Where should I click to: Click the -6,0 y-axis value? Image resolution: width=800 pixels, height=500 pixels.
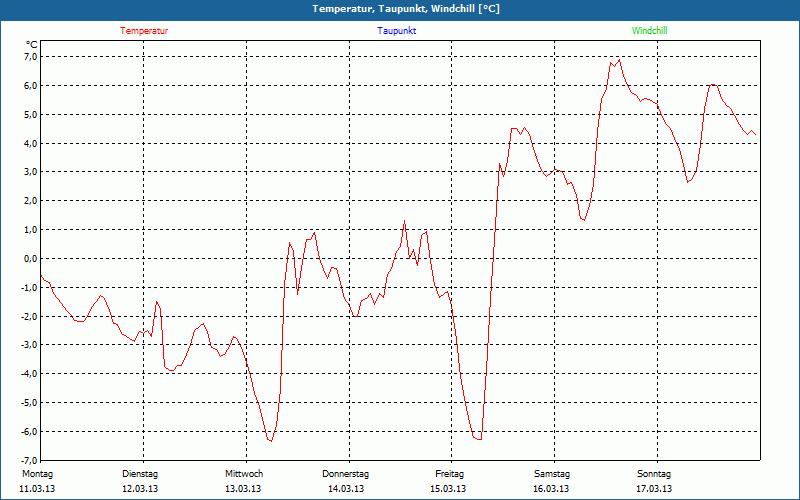29,432
